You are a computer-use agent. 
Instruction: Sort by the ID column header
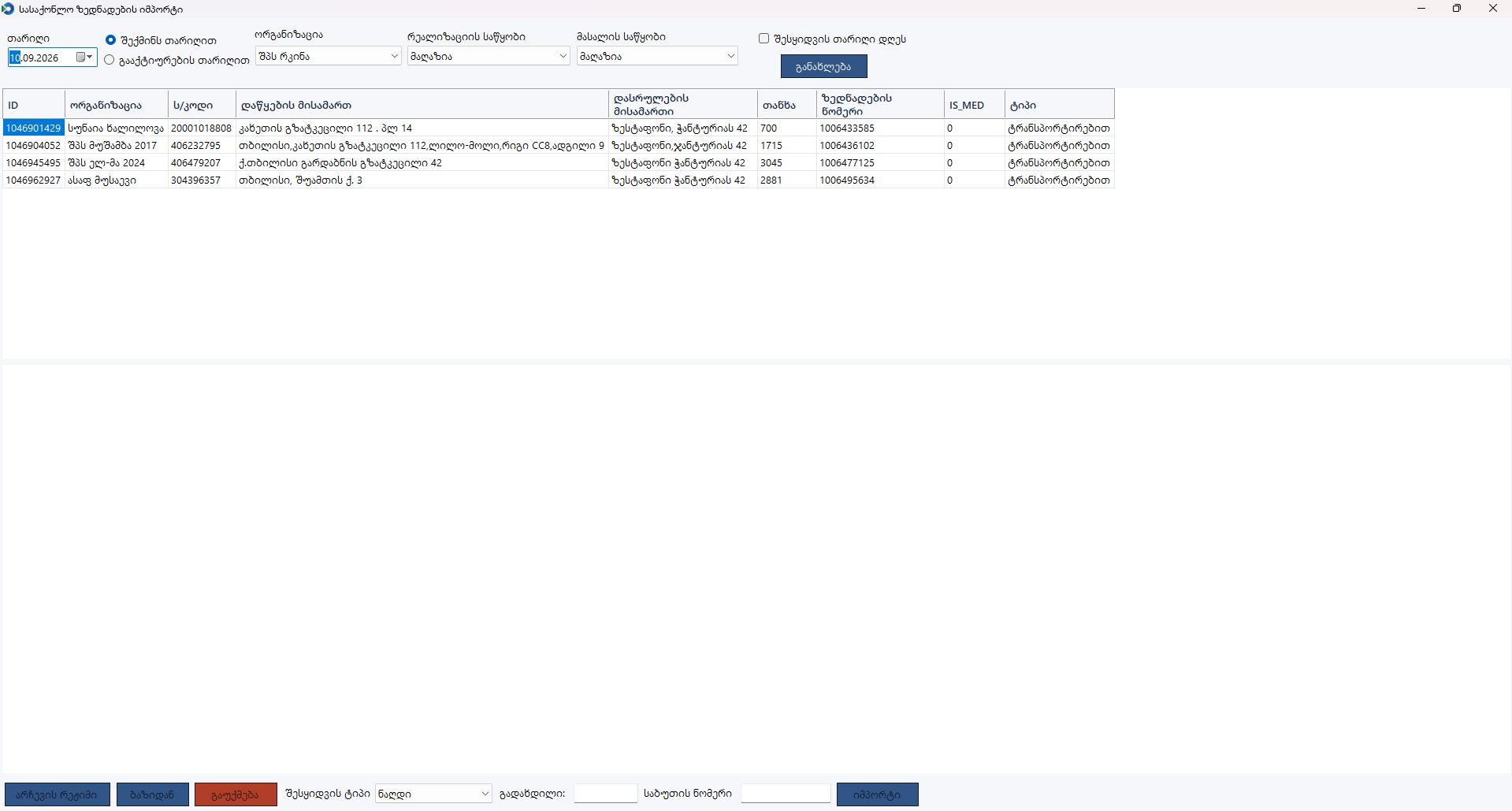click(x=34, y=105)
